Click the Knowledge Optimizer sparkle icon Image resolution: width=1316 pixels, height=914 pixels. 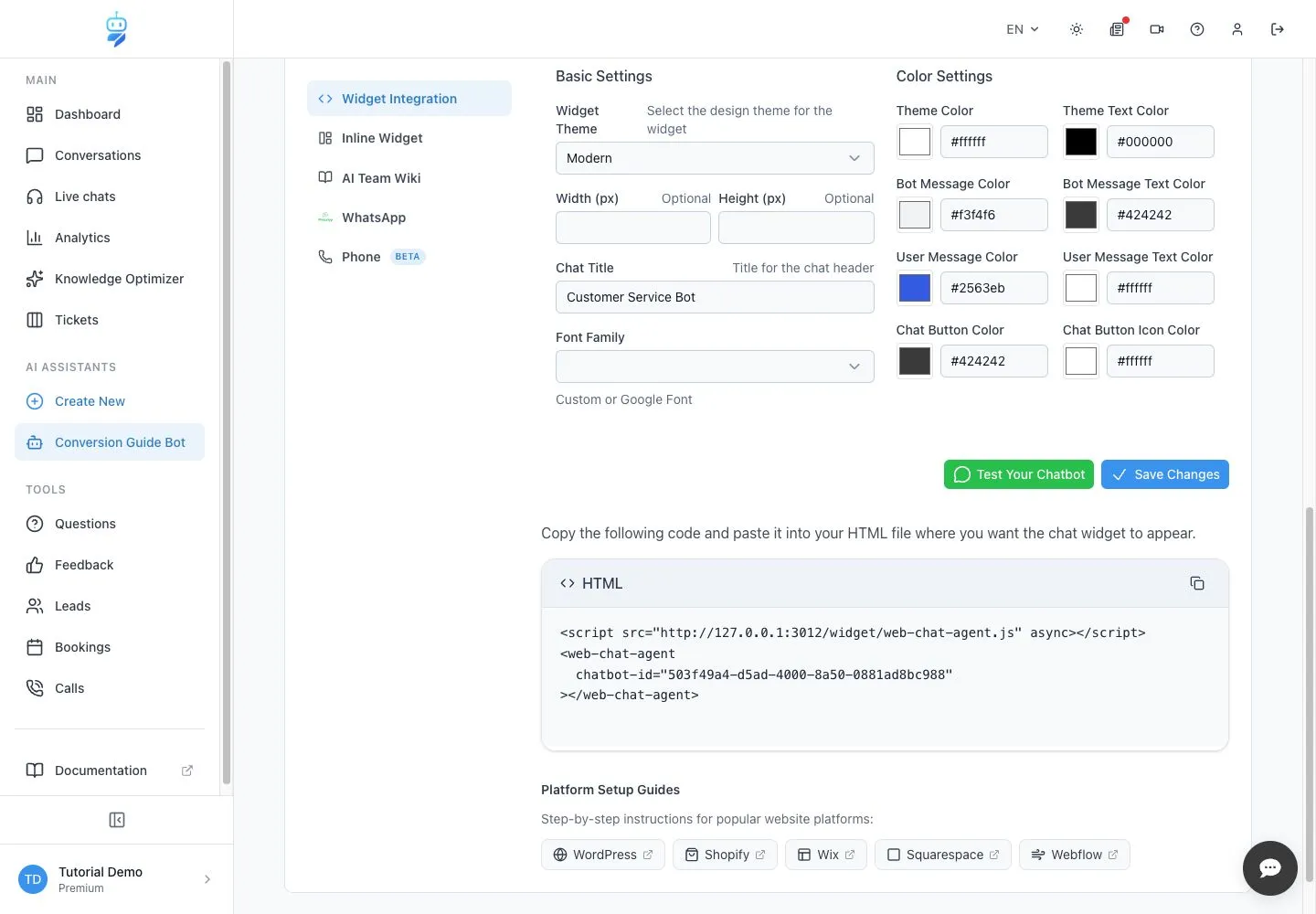coord(35,279)
